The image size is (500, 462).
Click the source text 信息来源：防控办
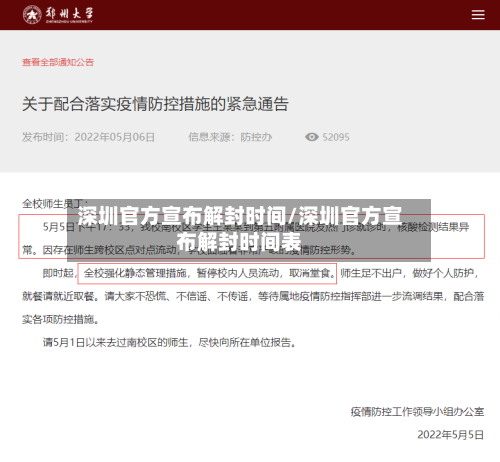click(230, 137)
